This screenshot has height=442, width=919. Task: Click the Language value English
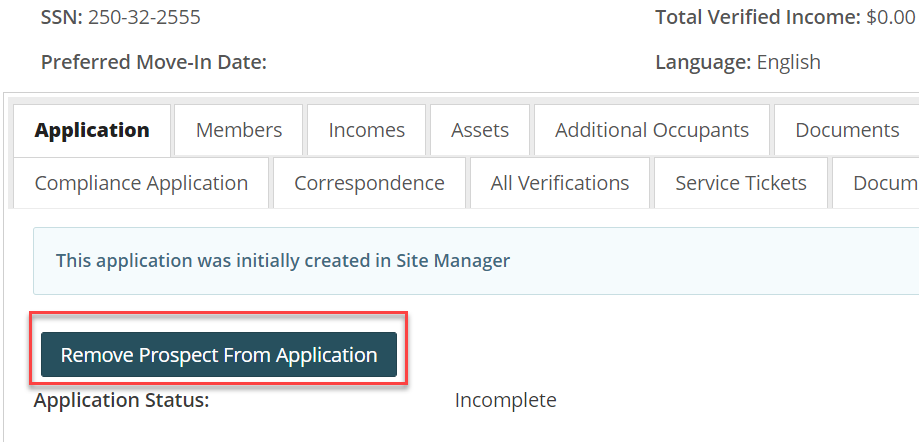(x=788, y=62)
